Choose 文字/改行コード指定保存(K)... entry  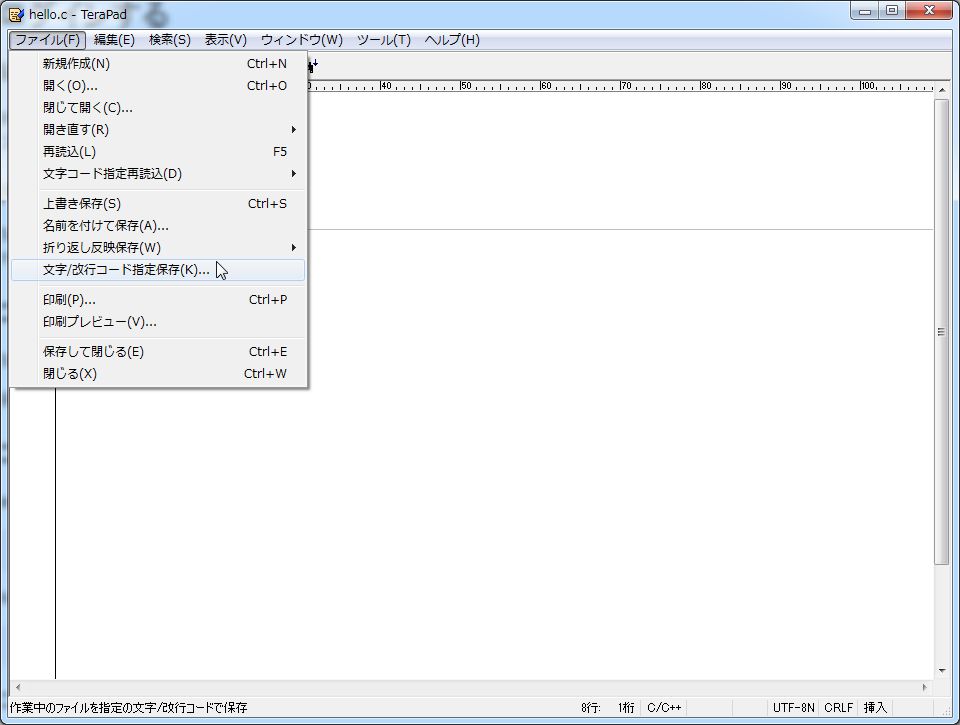click(158, 270)
